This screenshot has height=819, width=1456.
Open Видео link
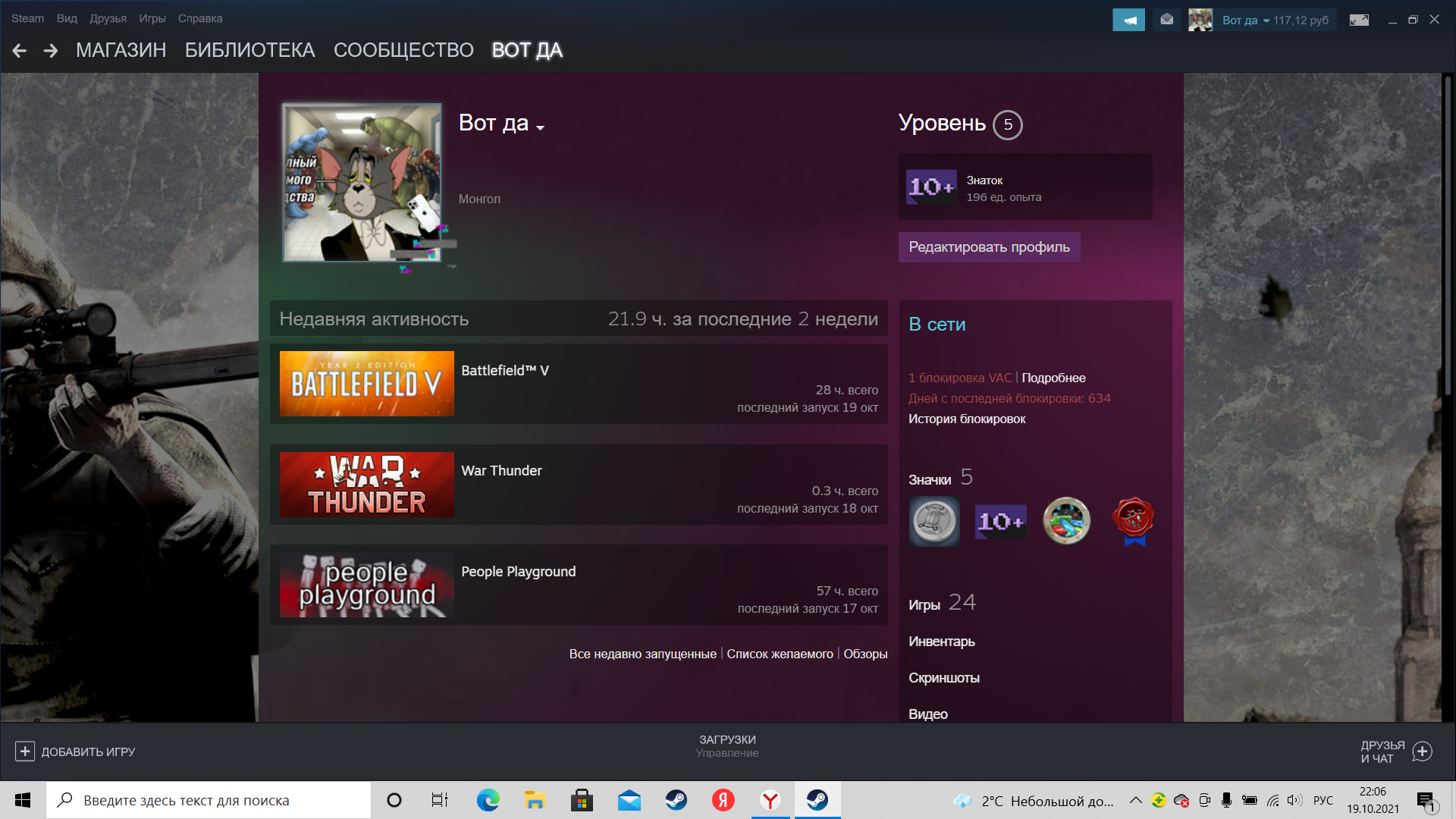click(x=928, y=714)
